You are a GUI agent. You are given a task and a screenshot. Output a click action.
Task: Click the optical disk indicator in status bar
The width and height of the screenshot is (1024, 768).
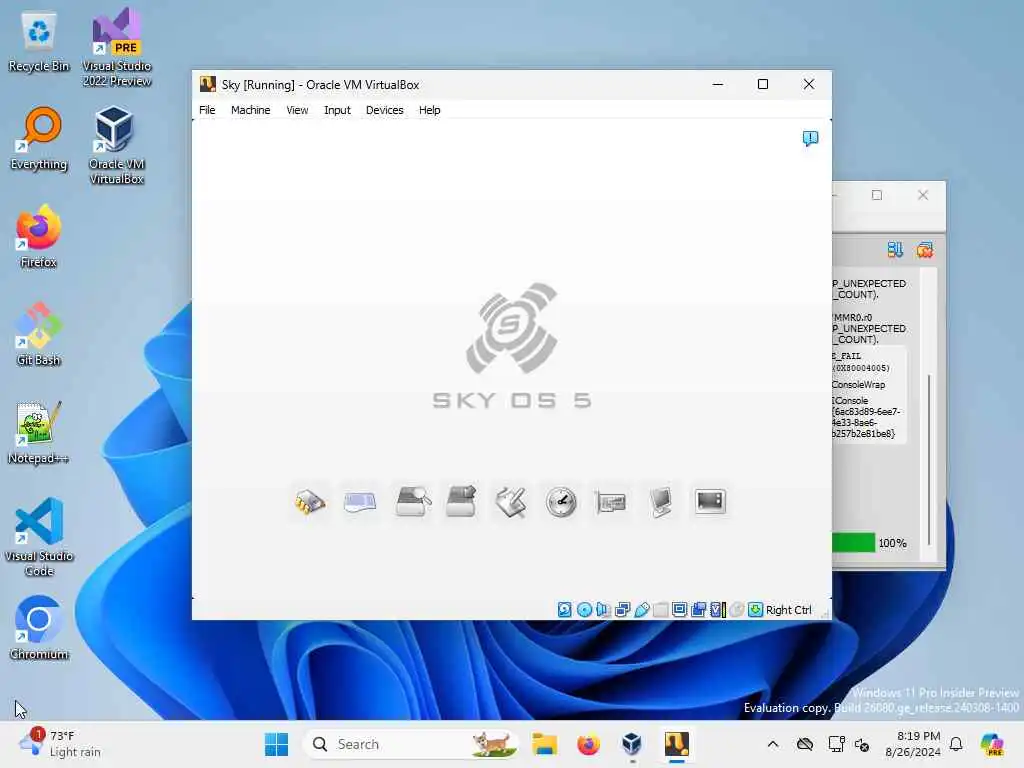(584, 609)
